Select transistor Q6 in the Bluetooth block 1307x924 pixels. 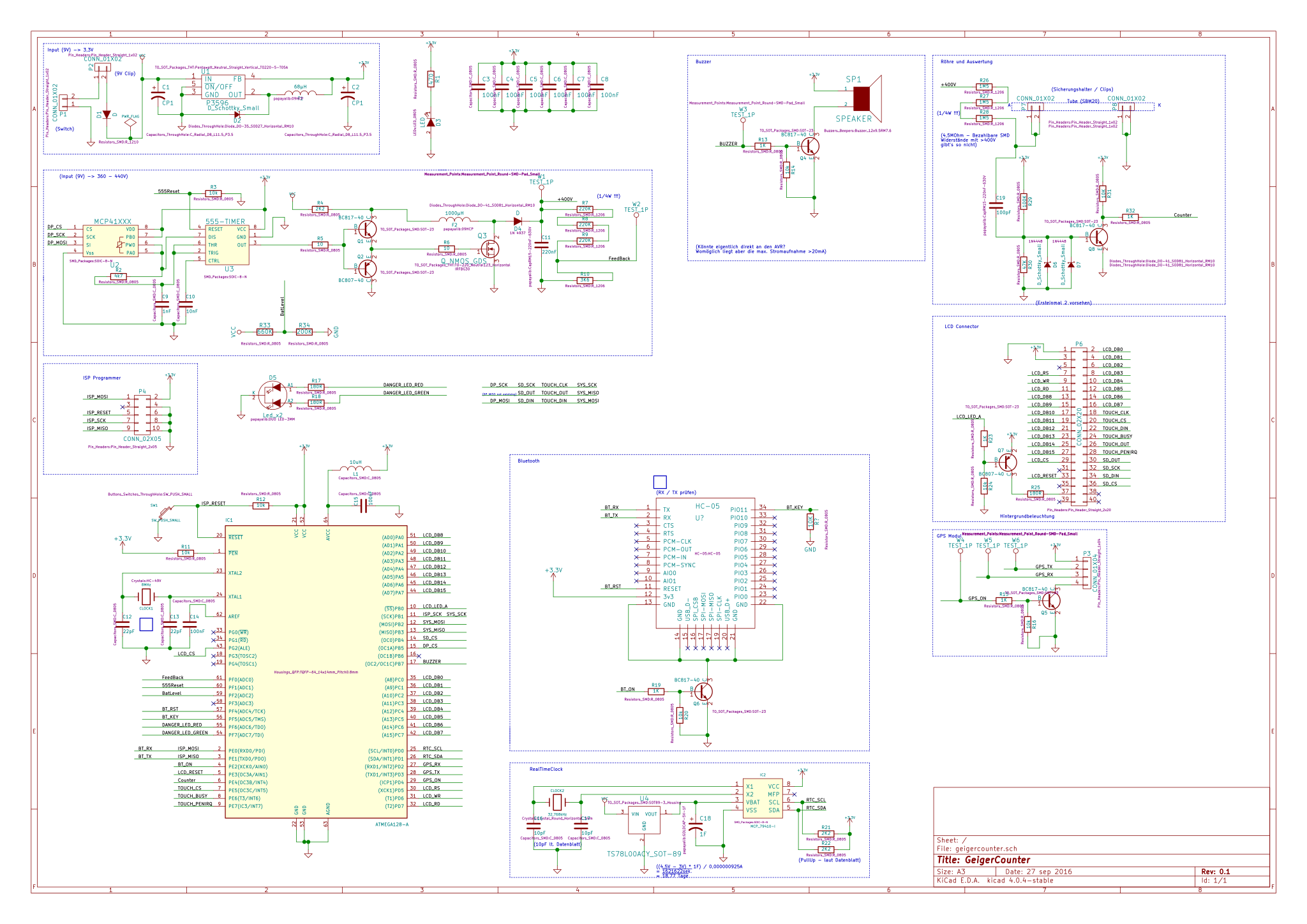(703, 691)
